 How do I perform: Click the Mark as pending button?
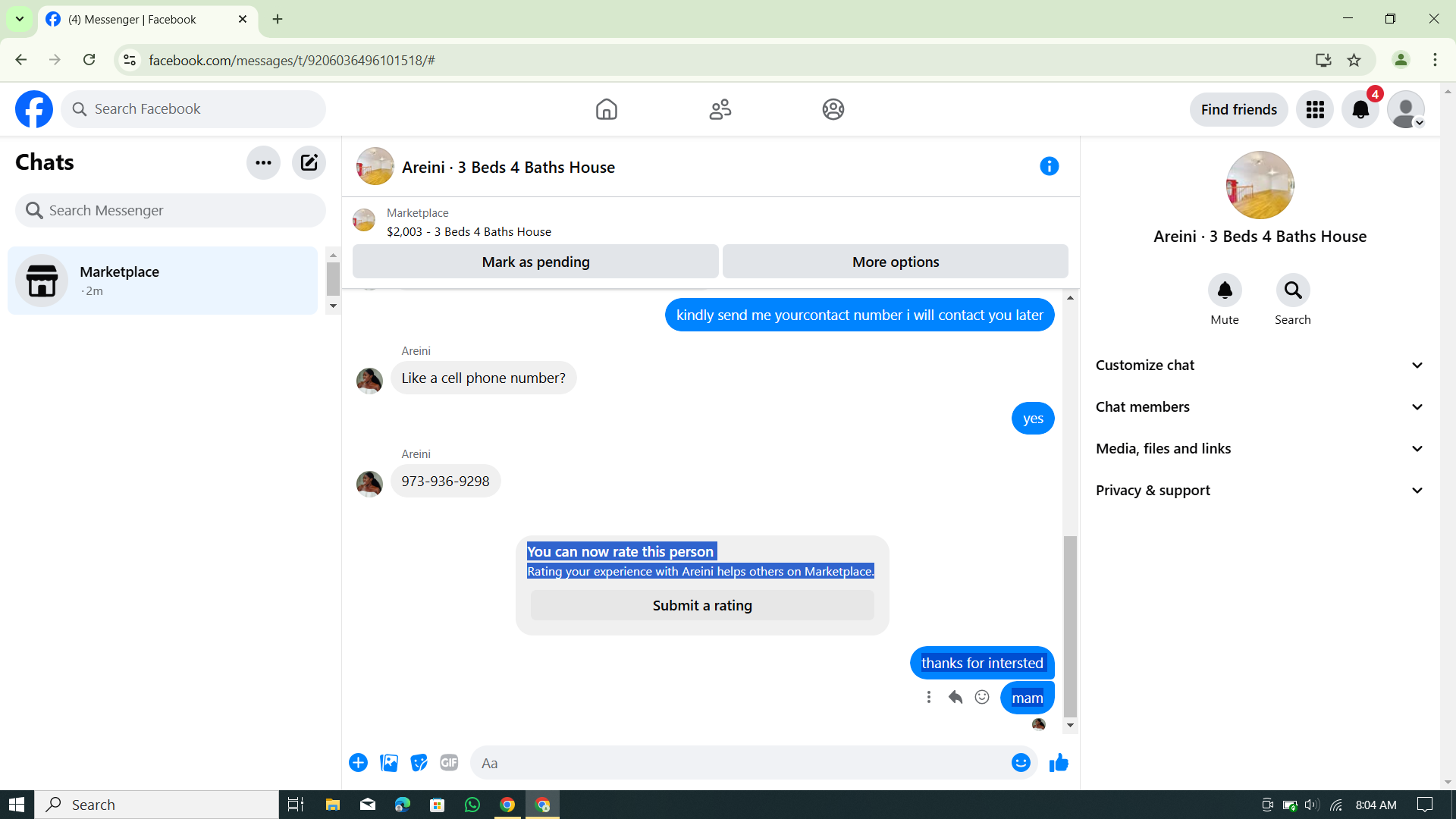click(x=535, y=262)
